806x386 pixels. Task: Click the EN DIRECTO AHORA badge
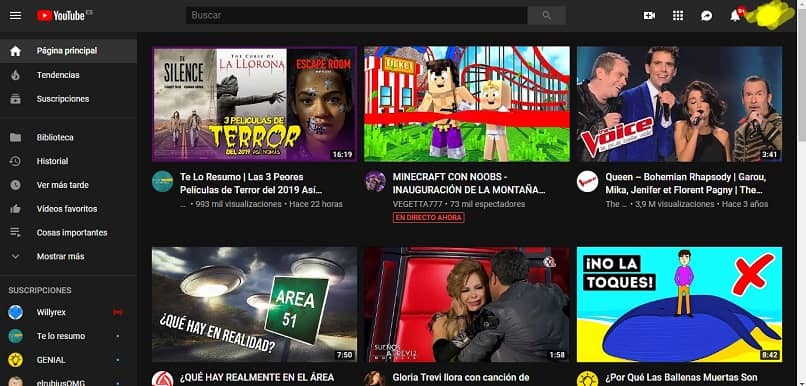429,218
